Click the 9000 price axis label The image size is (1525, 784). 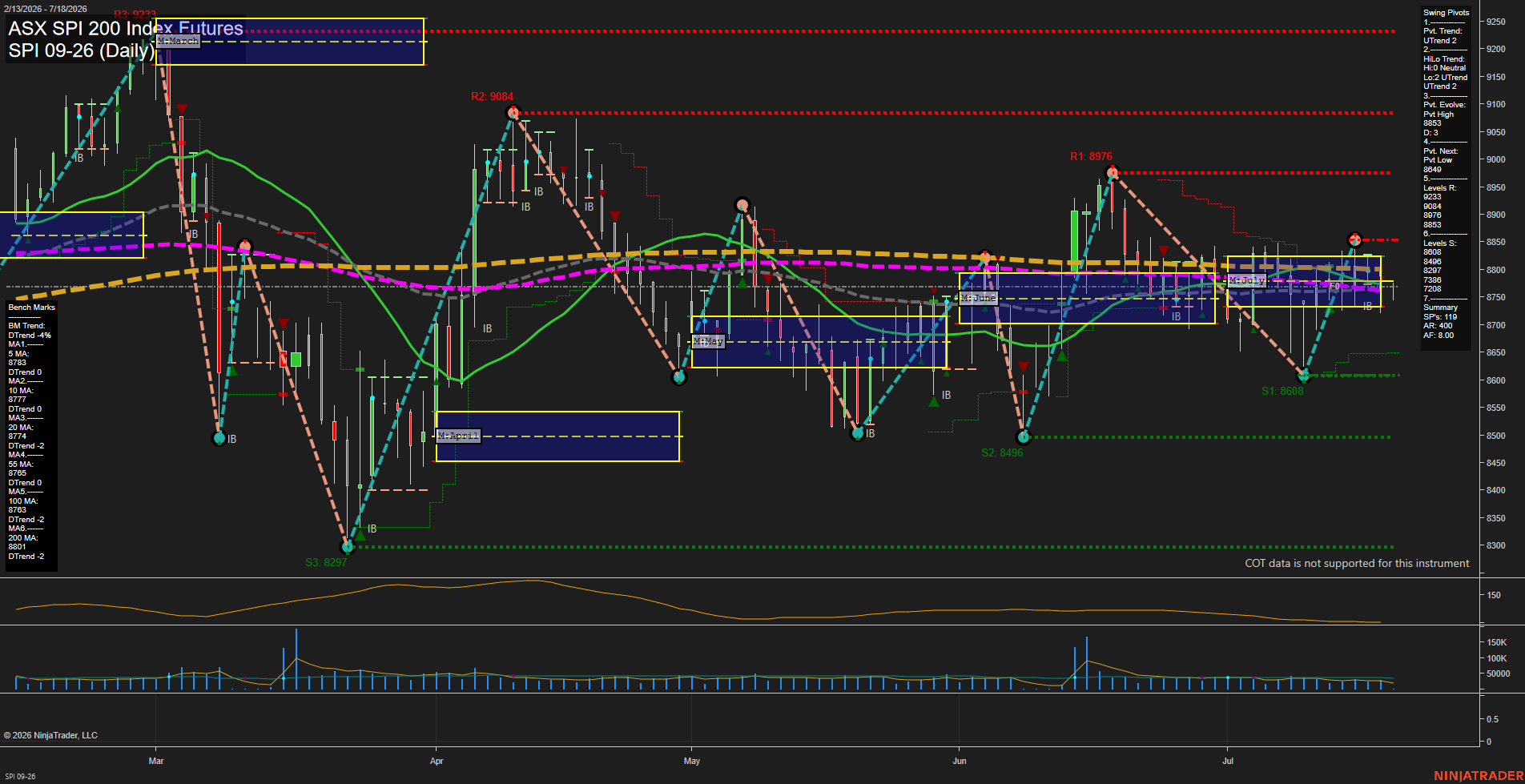point(1495,159)
